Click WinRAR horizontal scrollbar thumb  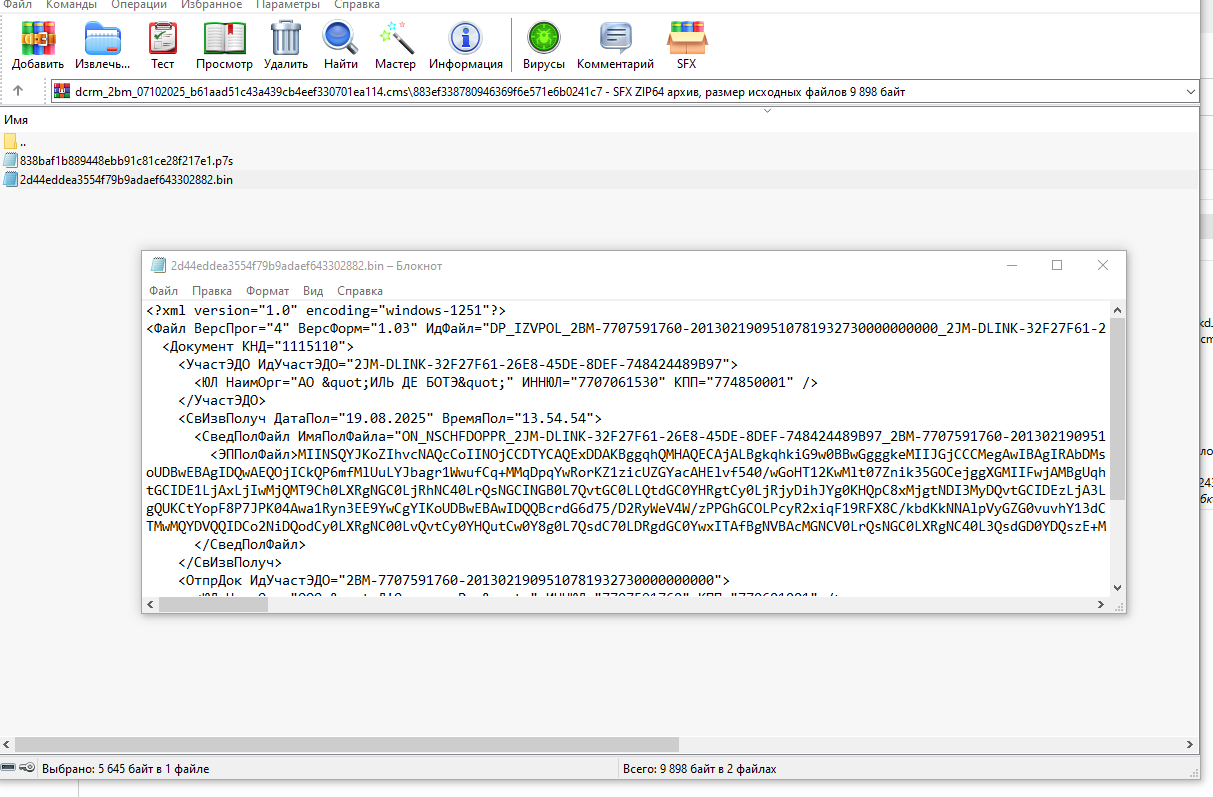[x=348, y=745]
